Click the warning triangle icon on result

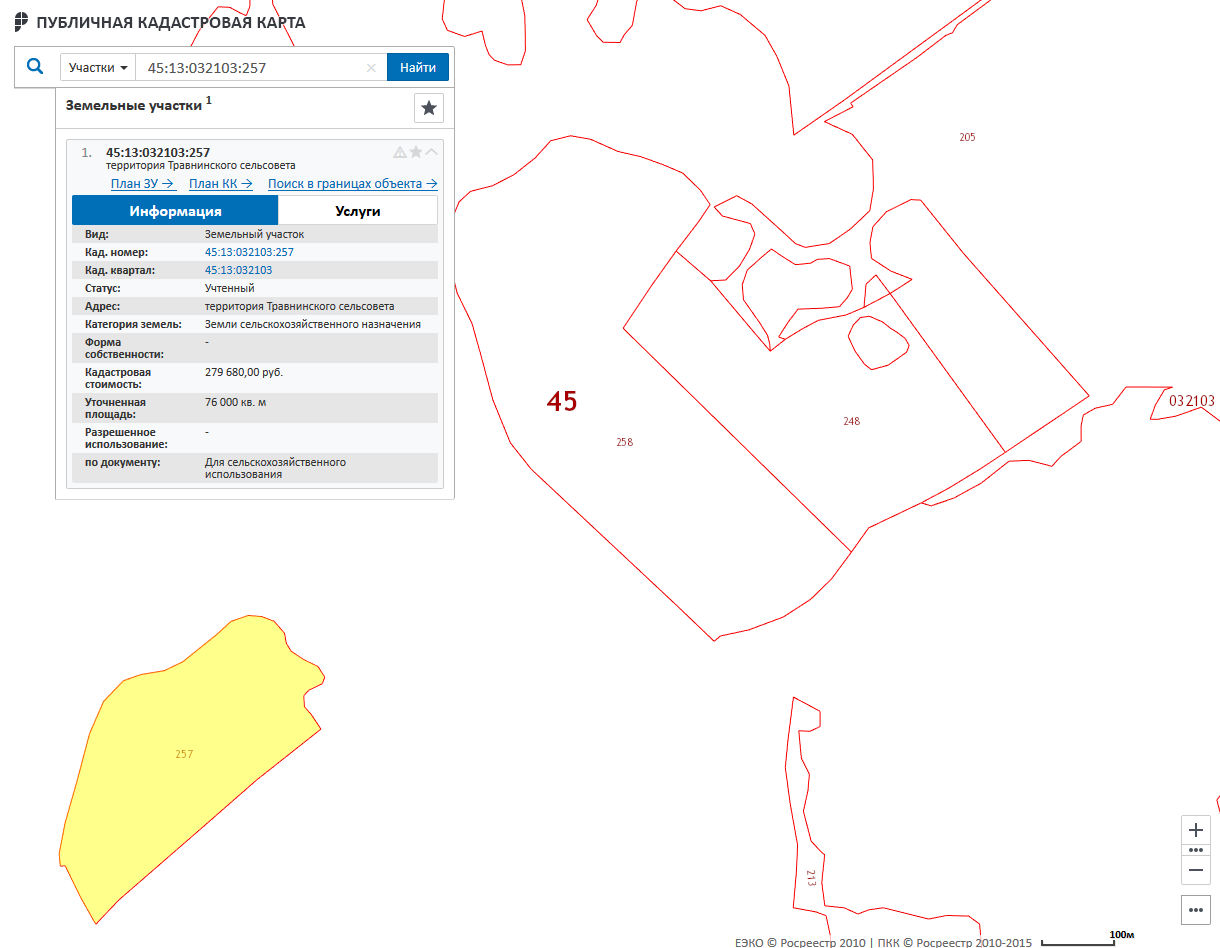(x=400, y=152)
